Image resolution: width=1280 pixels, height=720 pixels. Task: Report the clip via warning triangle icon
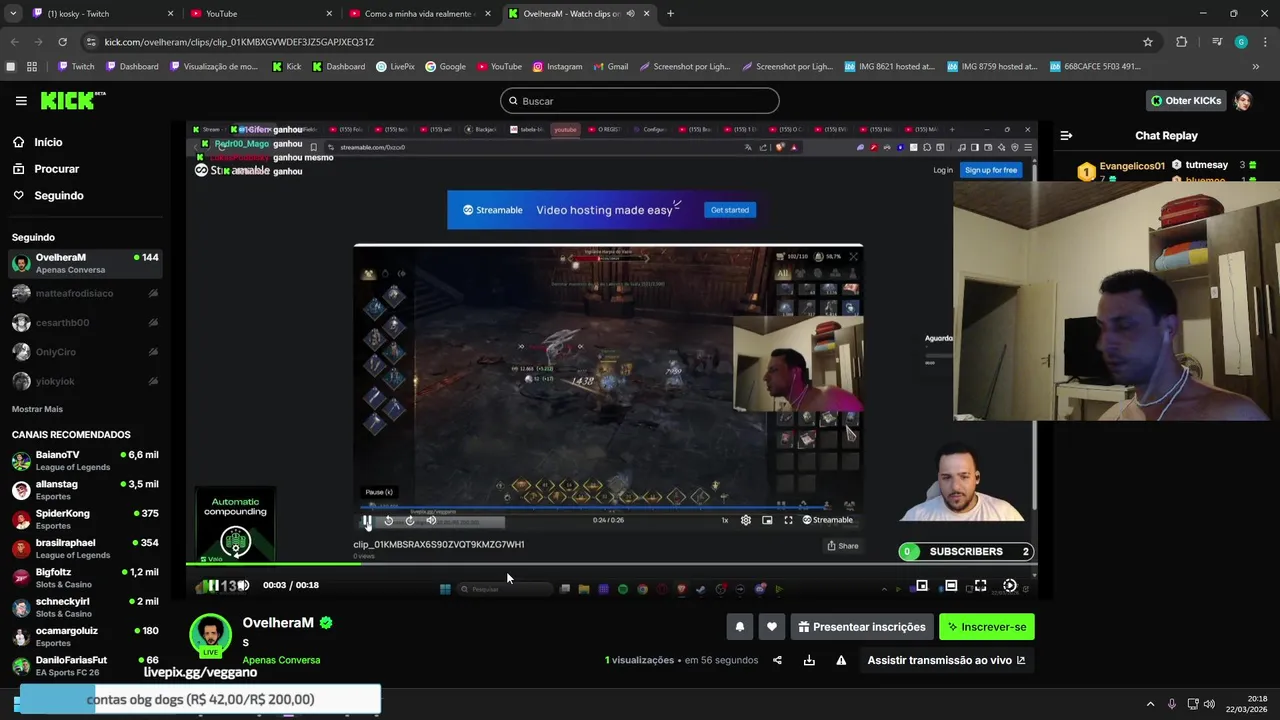tap(841, 660)
